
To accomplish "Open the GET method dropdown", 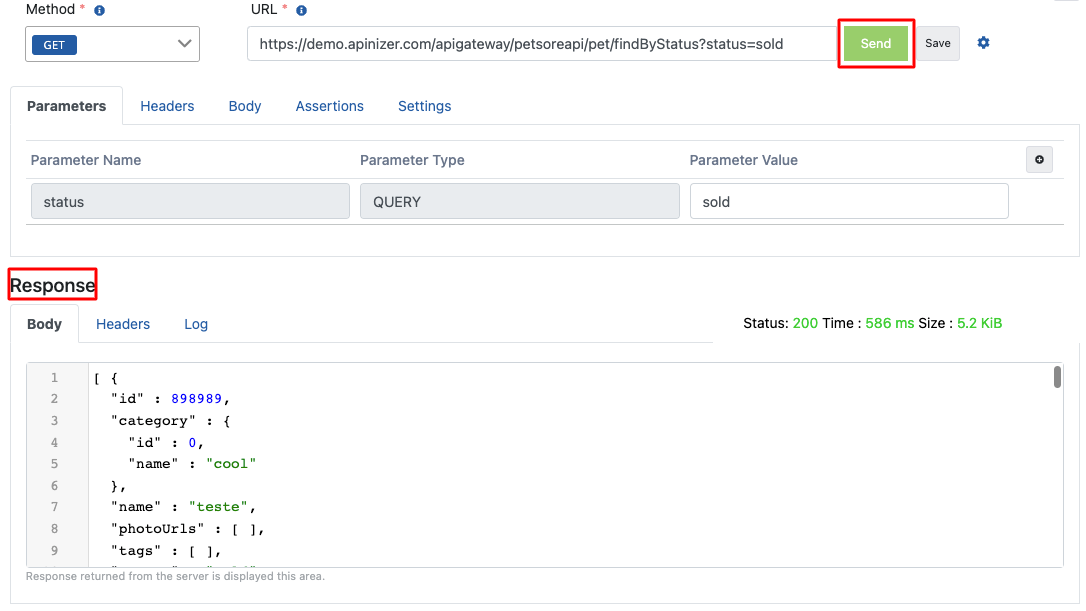I will (x=113, y=44).
